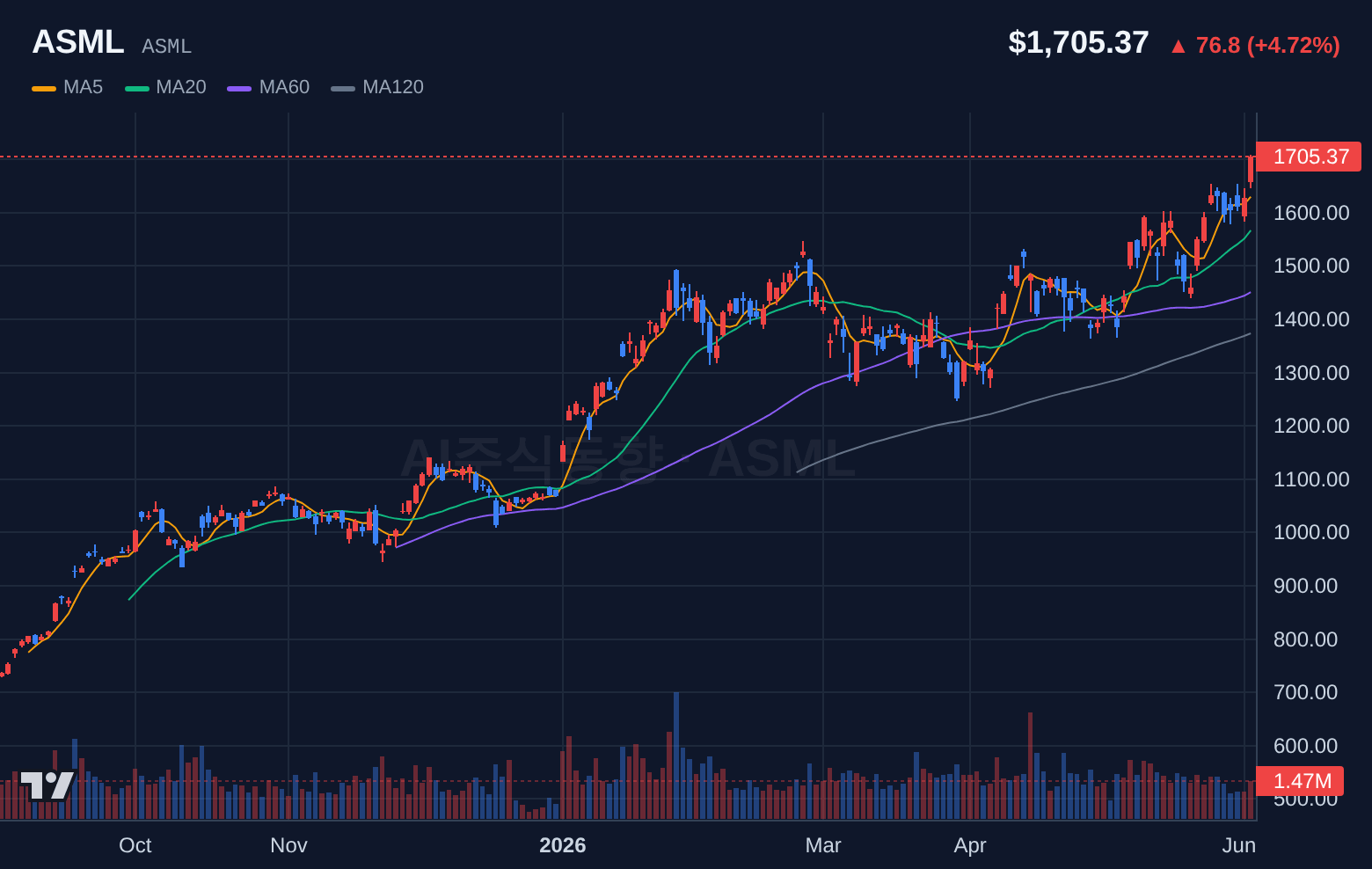
Task: Toggle the MA60 legend entry
Action: coord(268,87)
